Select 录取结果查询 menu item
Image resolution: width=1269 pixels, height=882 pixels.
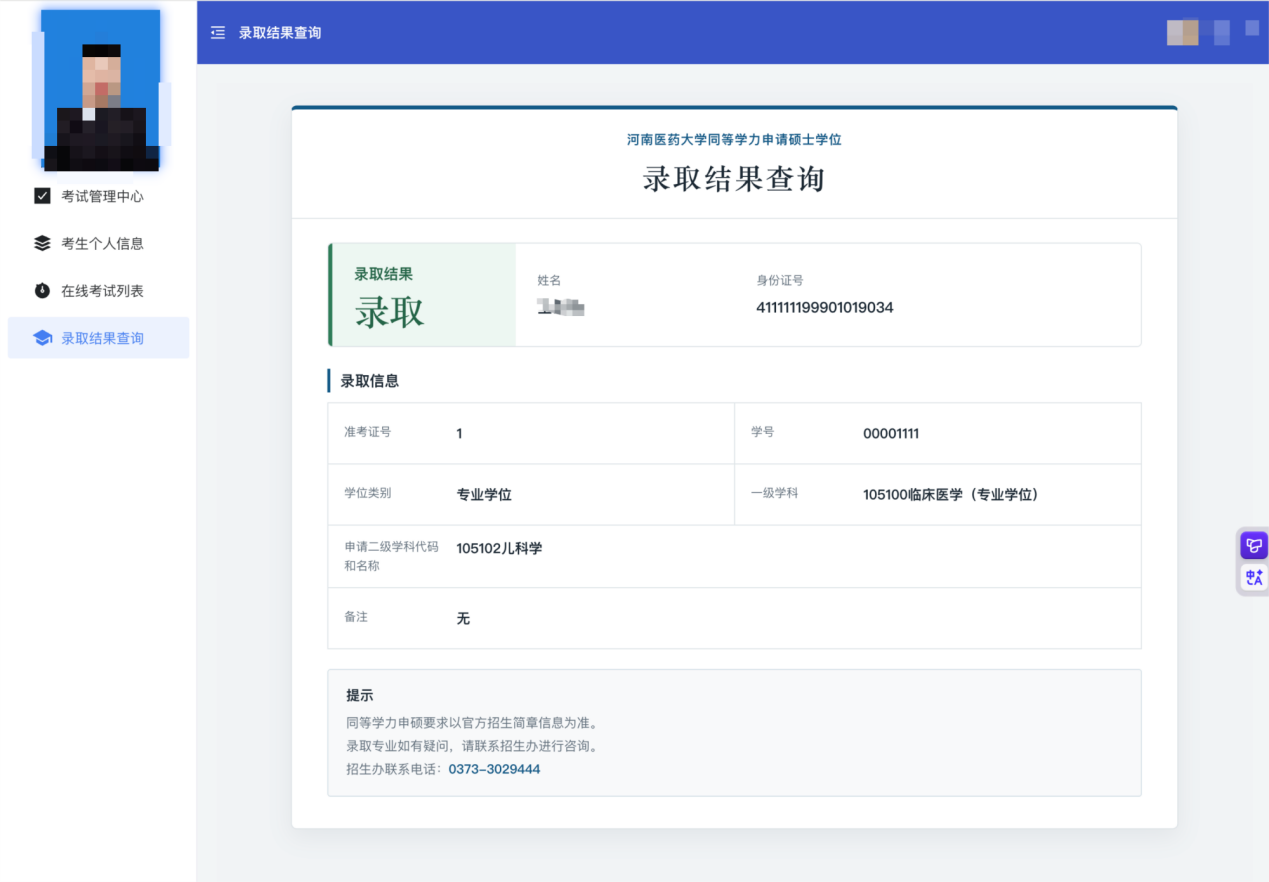[98, 338]
